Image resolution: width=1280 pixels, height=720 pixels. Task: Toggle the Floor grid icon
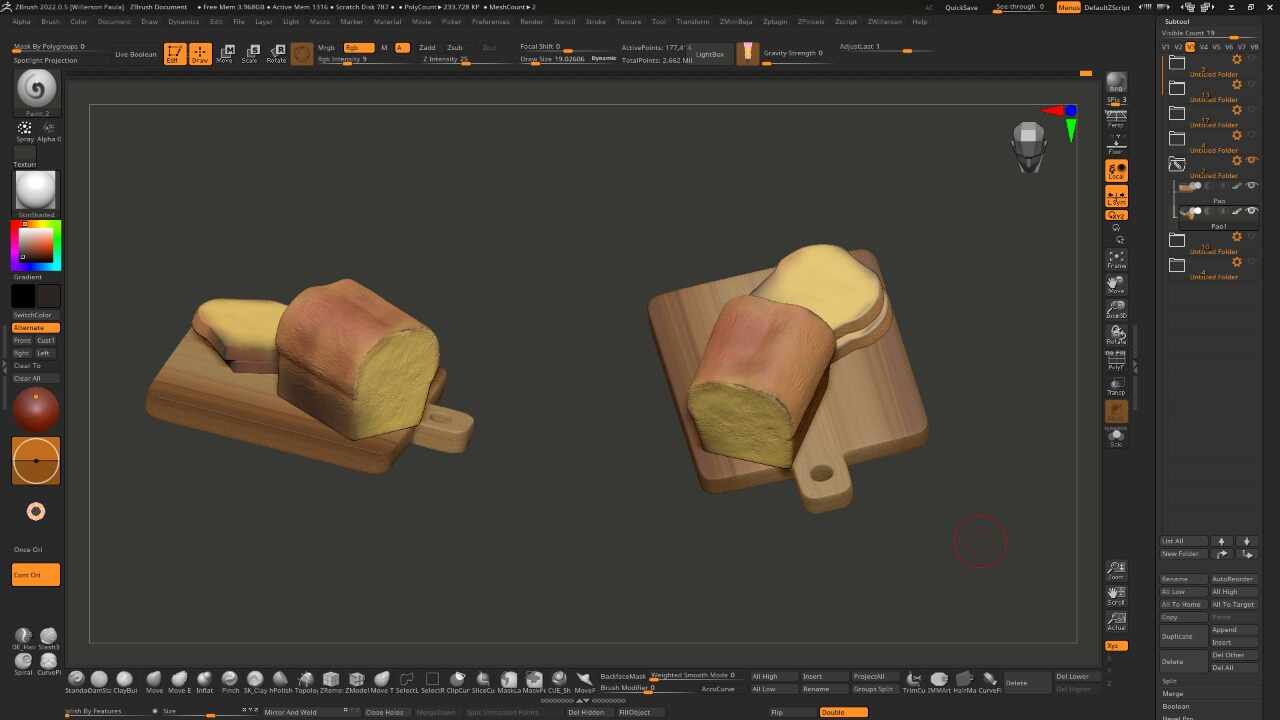(1116, 145)
